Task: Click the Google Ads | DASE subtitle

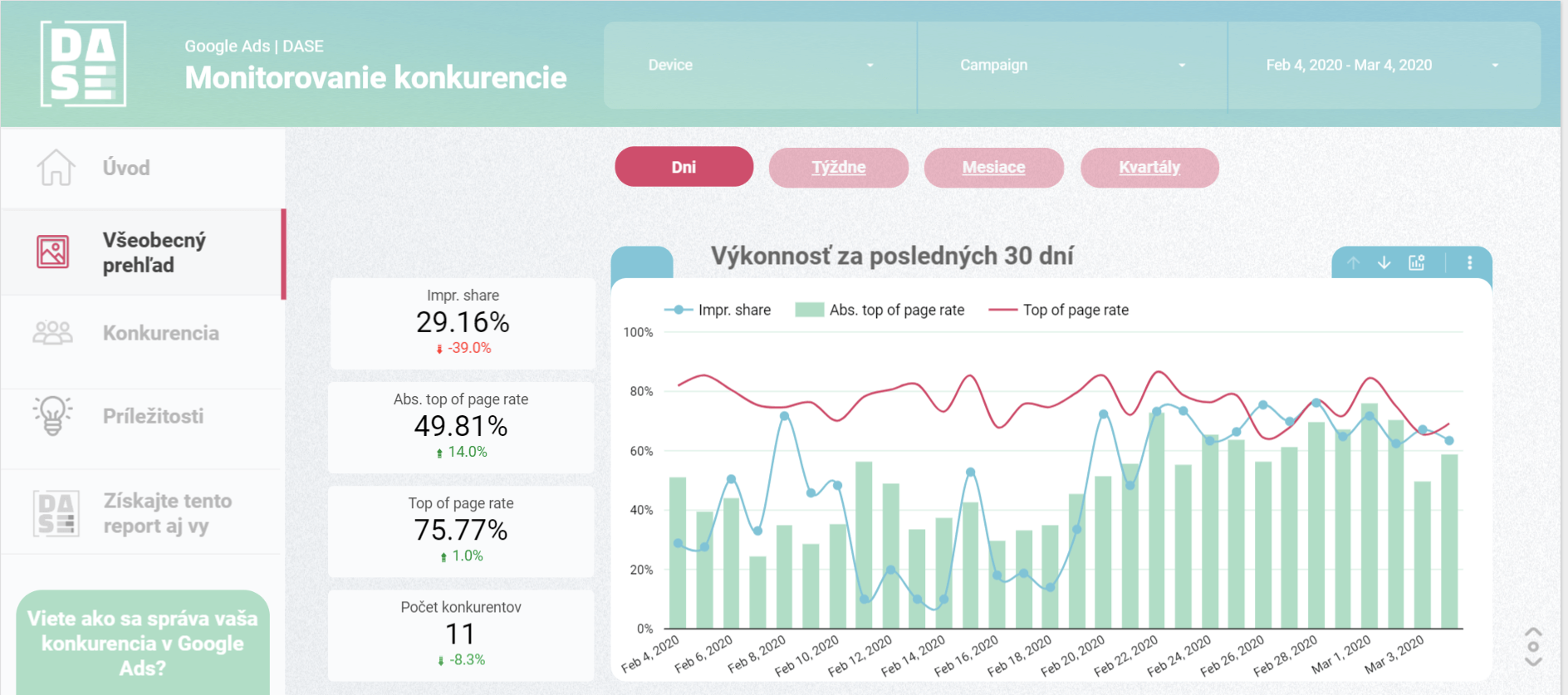Action: pyautogui.click(x=254, y=46)
